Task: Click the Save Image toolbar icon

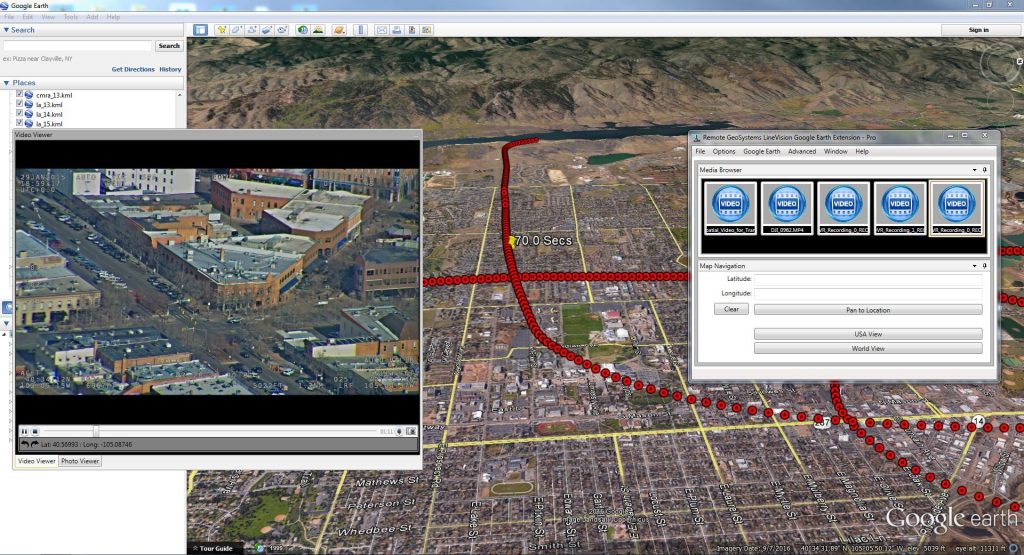Action: (x=412, y=30)
